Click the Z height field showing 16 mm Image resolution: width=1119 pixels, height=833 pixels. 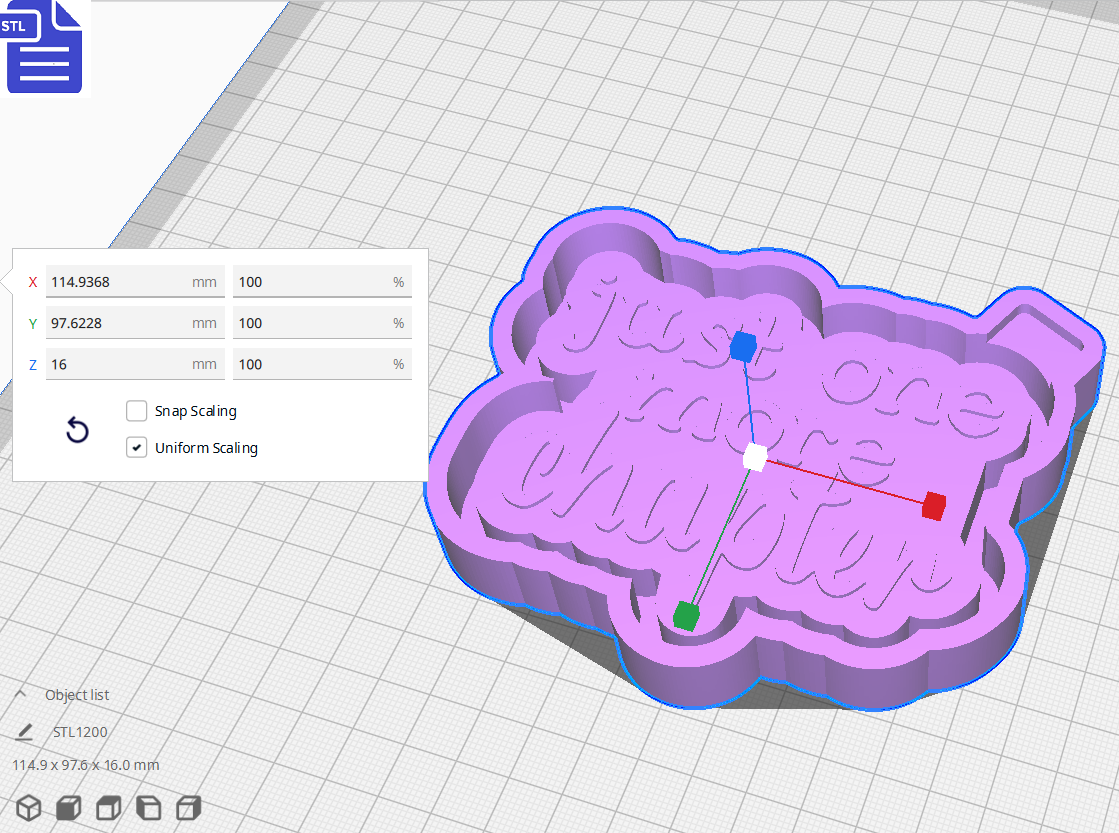click(135, 364)
